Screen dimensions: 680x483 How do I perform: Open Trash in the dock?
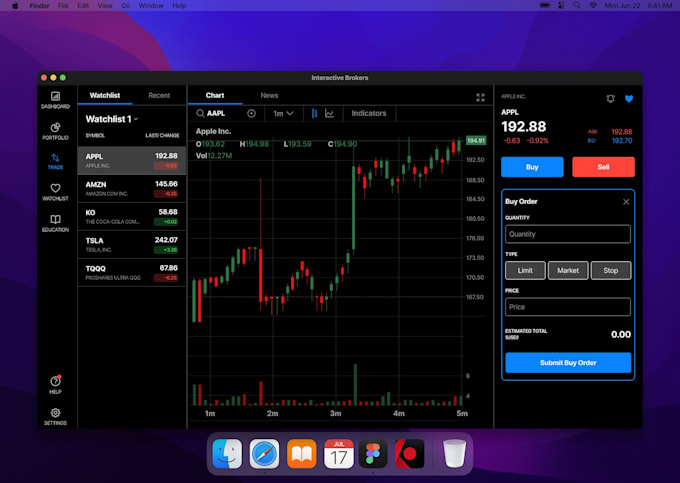point(454,454)
